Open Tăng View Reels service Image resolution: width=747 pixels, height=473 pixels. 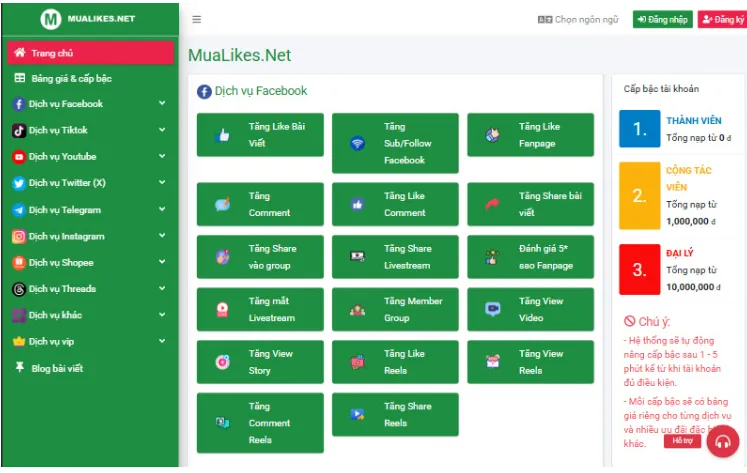coord(530,362)
